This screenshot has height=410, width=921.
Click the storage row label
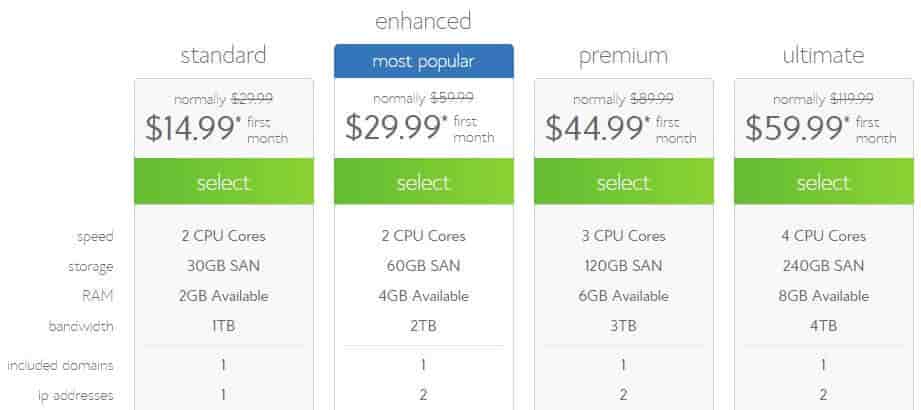90,267
